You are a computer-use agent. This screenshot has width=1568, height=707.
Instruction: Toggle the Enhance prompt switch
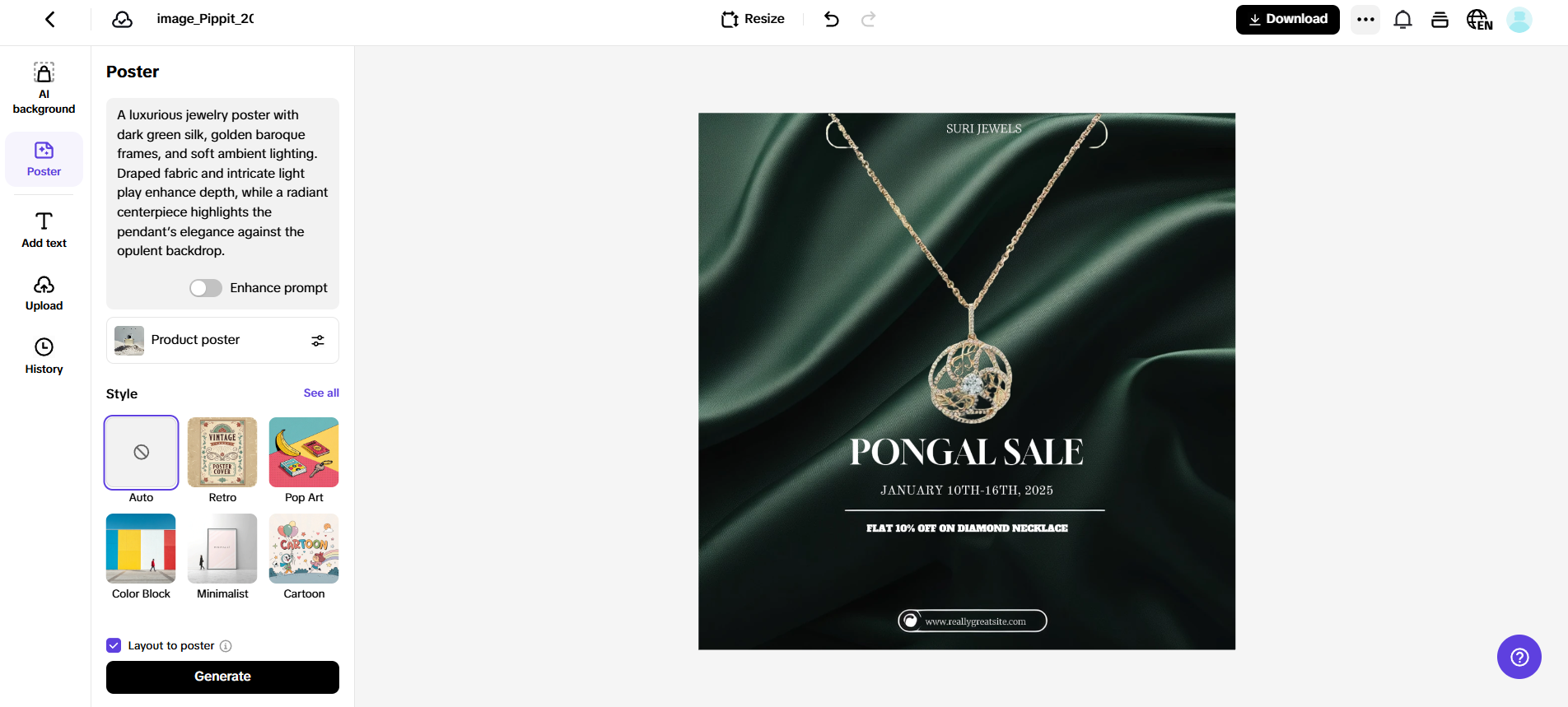(x=206, y=288)
